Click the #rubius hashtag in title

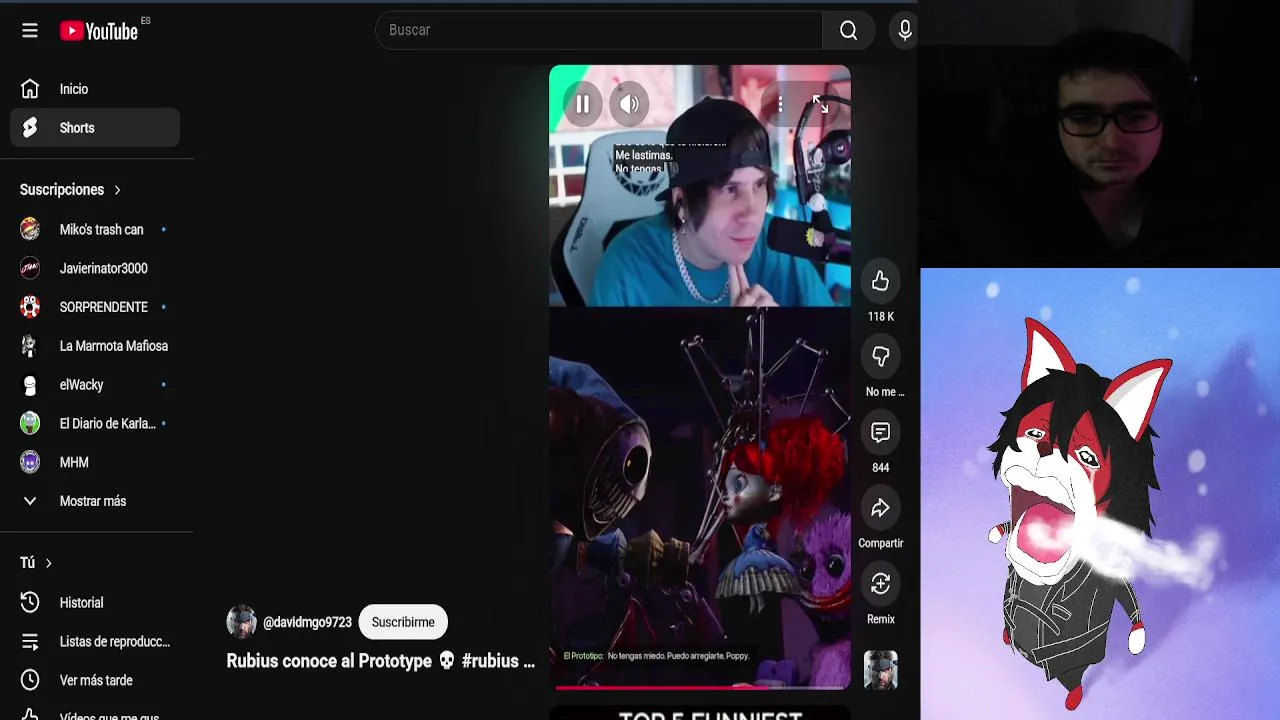pos(490,661)
